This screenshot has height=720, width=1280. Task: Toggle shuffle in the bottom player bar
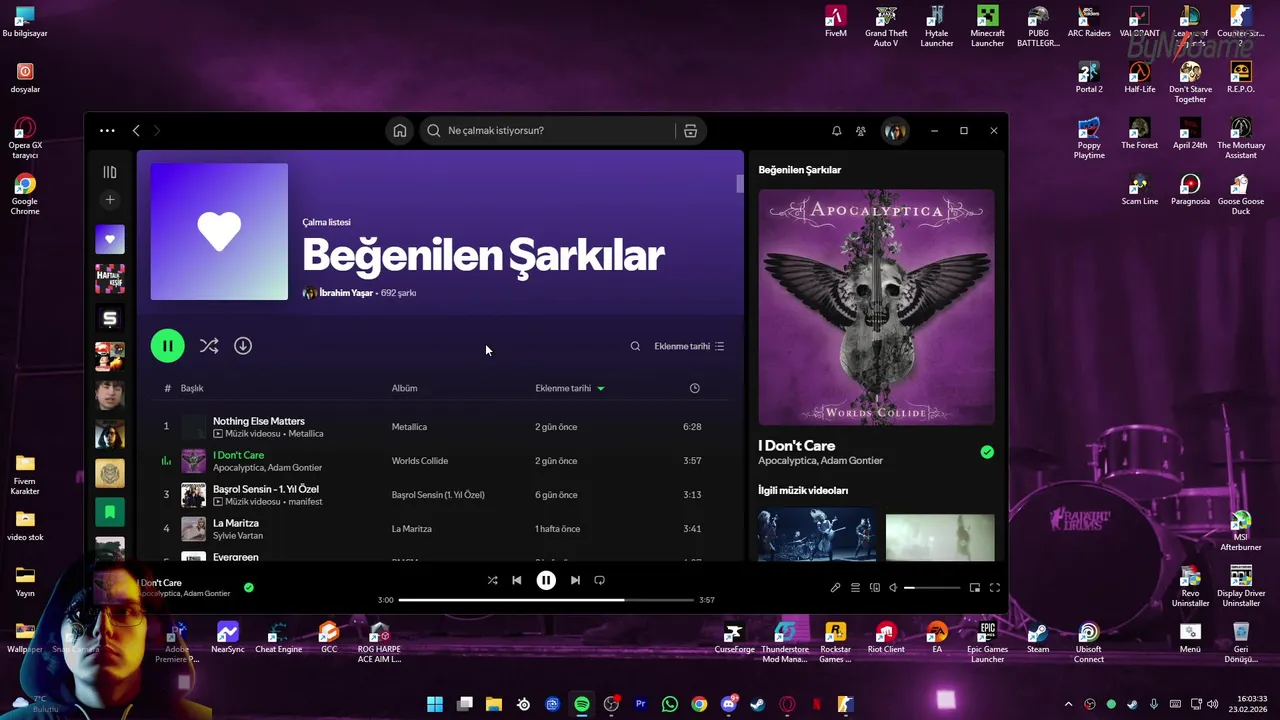click(492, 580)
